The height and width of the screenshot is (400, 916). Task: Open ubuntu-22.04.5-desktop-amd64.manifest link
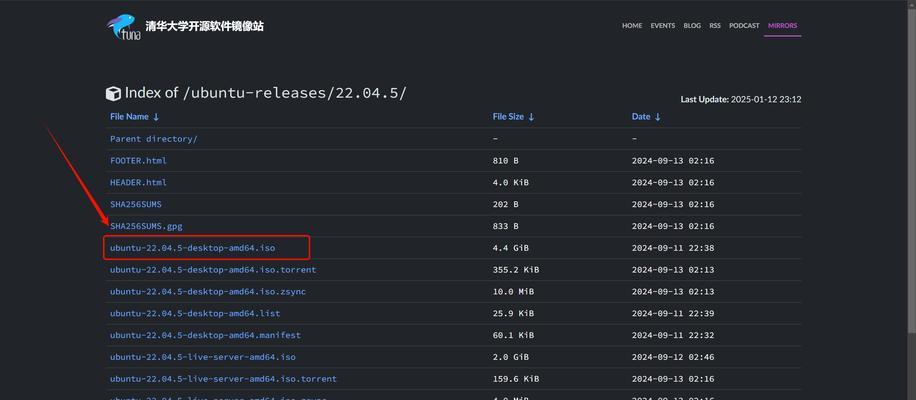[205, 335]
